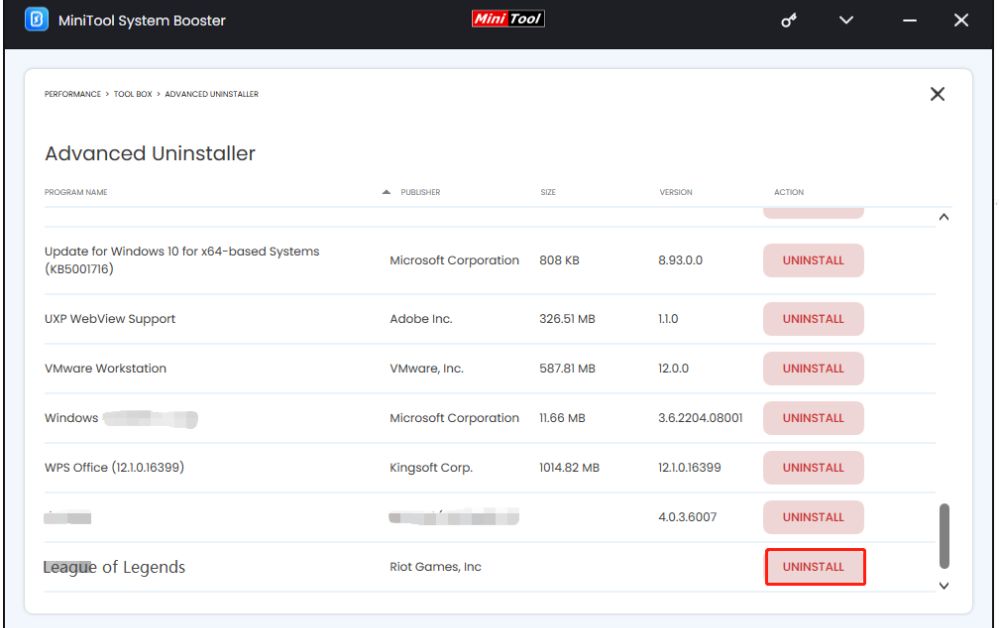Click the scroll down arrow of program list
This screenshot has width=1000, height=628.
944,586
